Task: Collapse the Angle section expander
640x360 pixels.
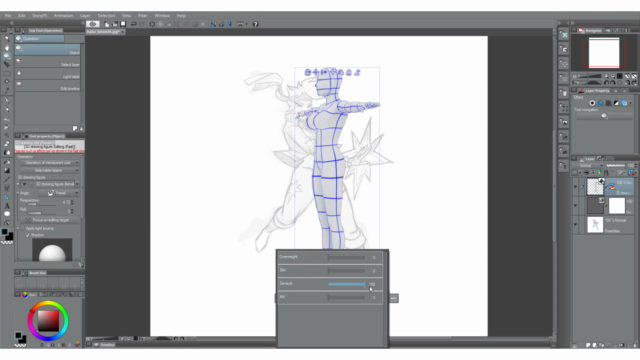Action: pyautogui.click(x=18, y=193)
